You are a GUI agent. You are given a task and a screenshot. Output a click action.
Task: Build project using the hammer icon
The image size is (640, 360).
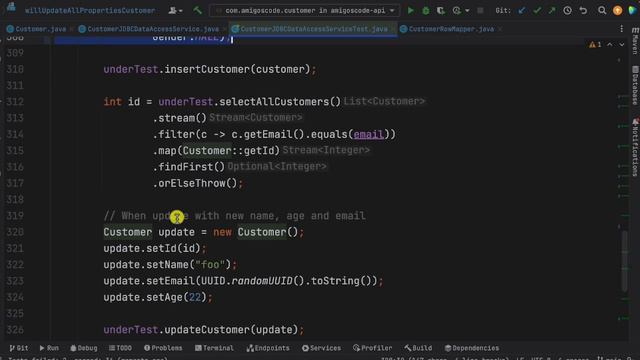tap(198, 11)
